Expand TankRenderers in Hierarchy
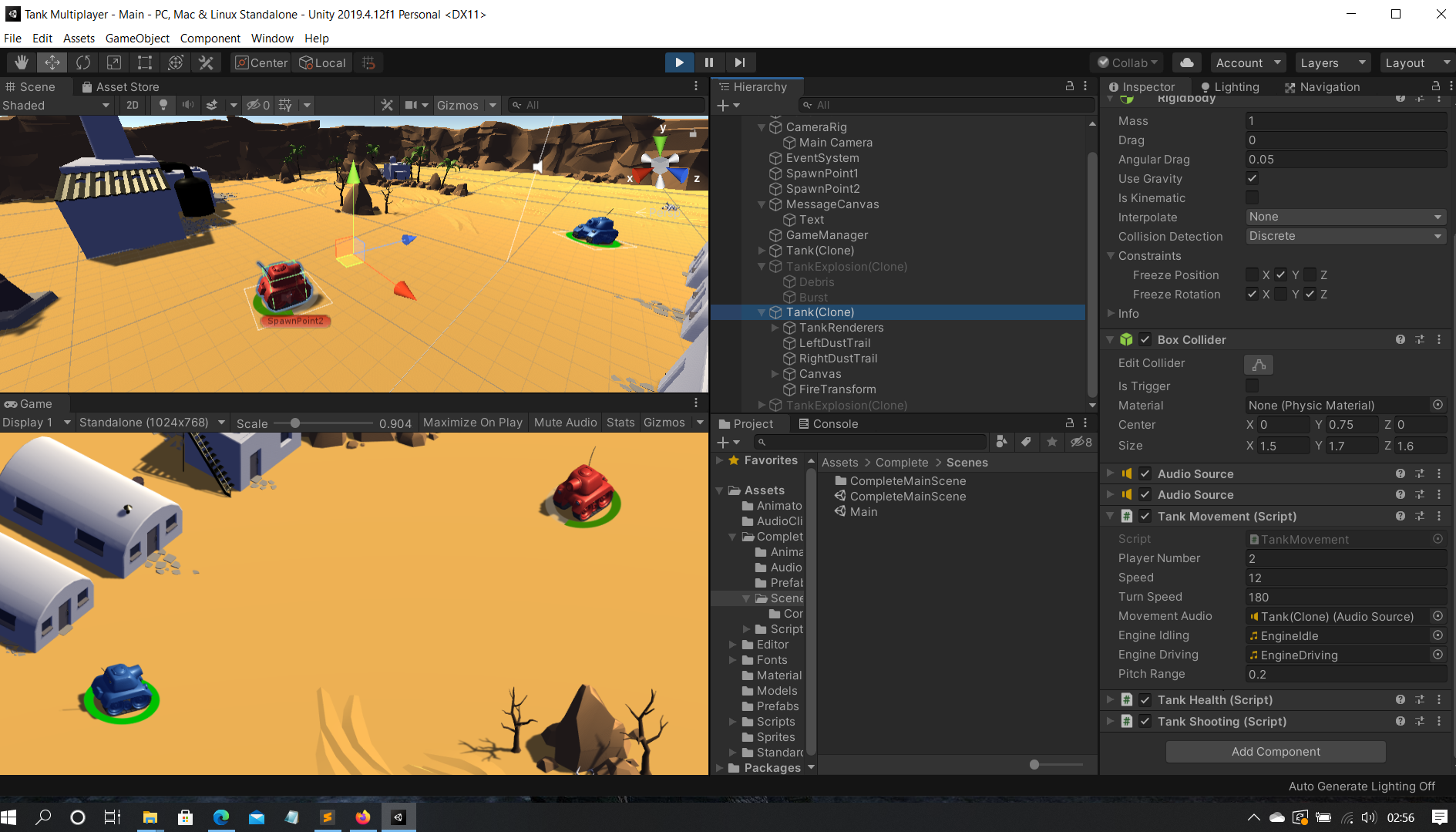Screen dimensions: 1456x832 point(775,328)
